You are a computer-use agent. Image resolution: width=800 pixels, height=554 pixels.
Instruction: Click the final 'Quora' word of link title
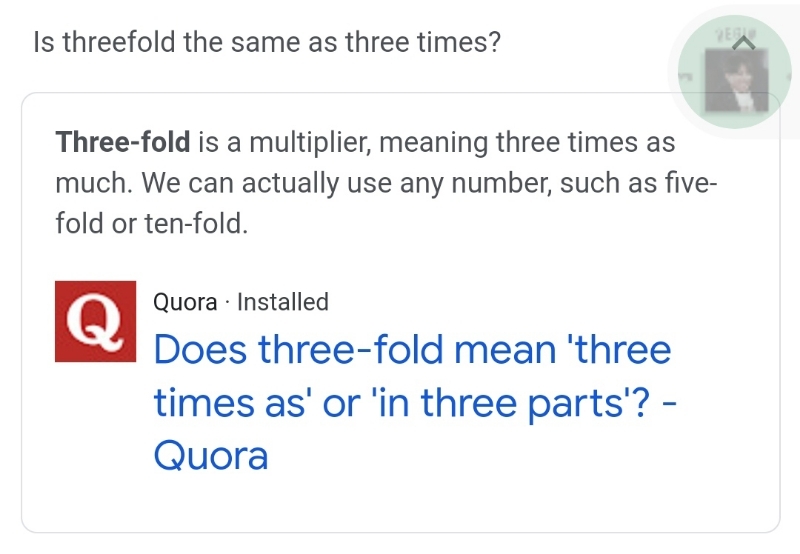[211, 456]
